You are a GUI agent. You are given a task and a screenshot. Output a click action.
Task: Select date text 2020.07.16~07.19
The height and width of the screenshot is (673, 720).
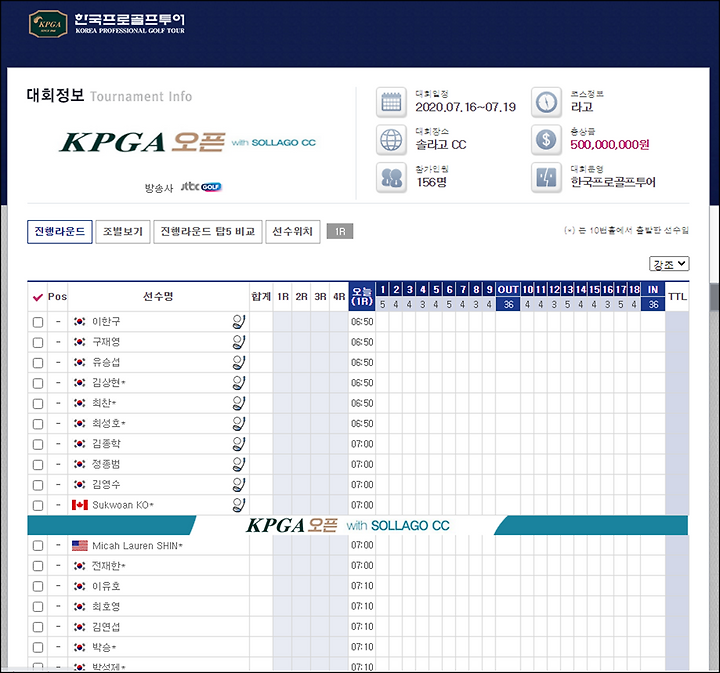466,107
